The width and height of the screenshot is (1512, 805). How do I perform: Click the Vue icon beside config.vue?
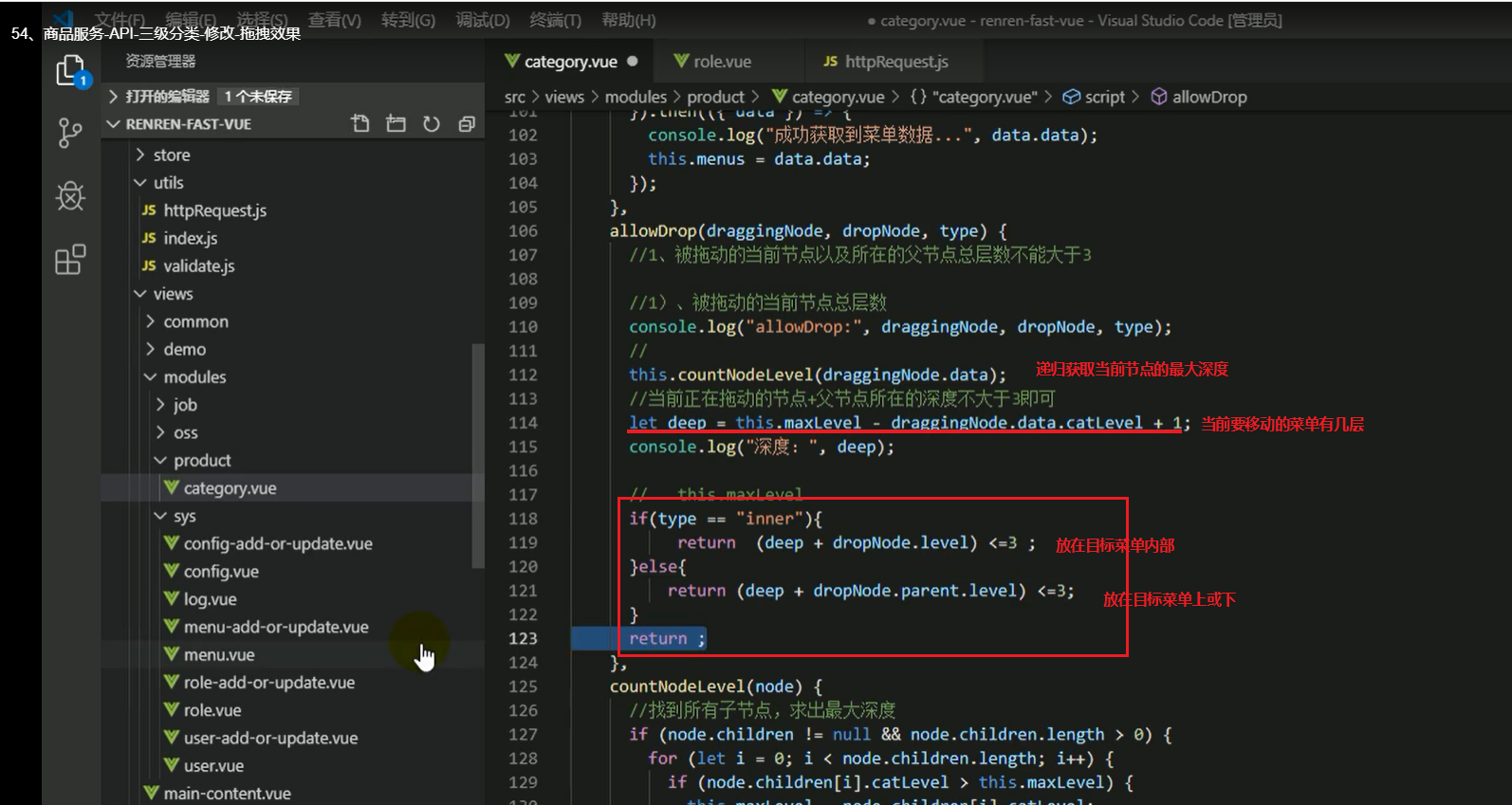172,571
